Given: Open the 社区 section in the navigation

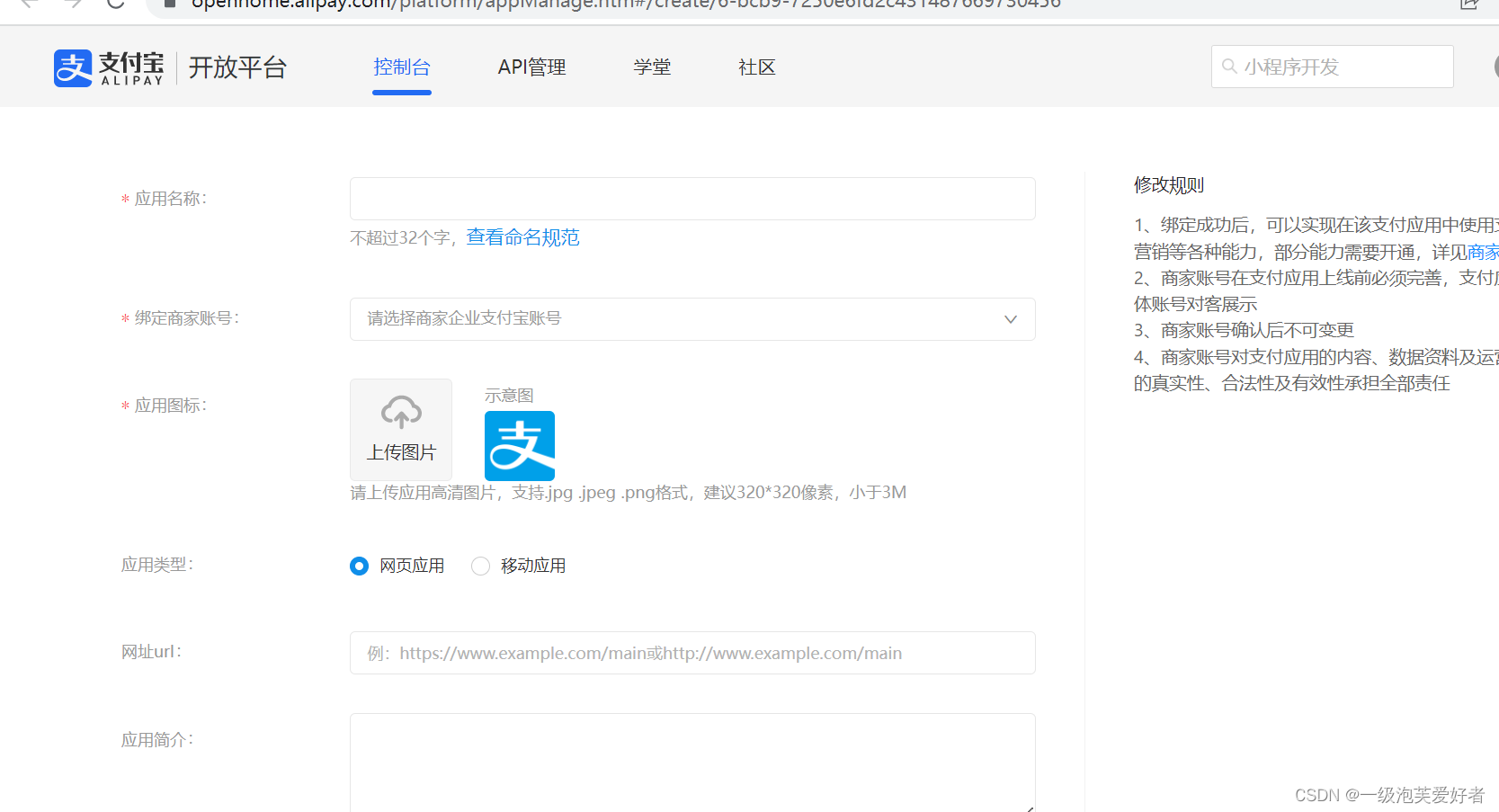Looking at the screenshot, I should coord(756,67).
